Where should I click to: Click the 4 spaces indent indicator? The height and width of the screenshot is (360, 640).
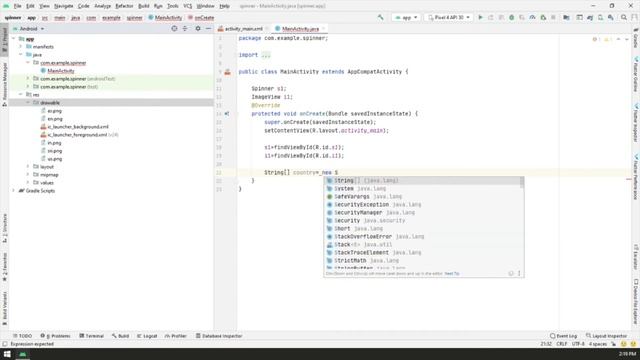pyautogui.click(x=598, y=344)
